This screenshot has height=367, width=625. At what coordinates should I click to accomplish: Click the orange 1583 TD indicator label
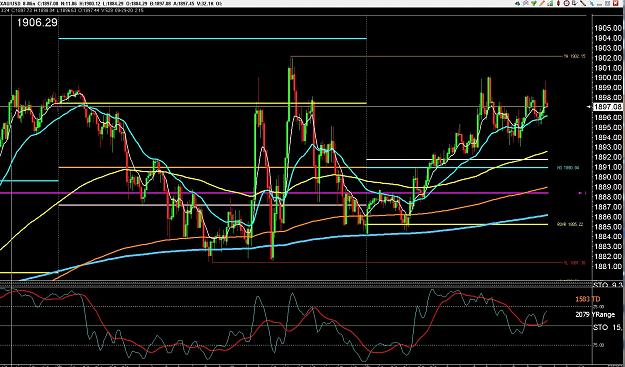588,299
